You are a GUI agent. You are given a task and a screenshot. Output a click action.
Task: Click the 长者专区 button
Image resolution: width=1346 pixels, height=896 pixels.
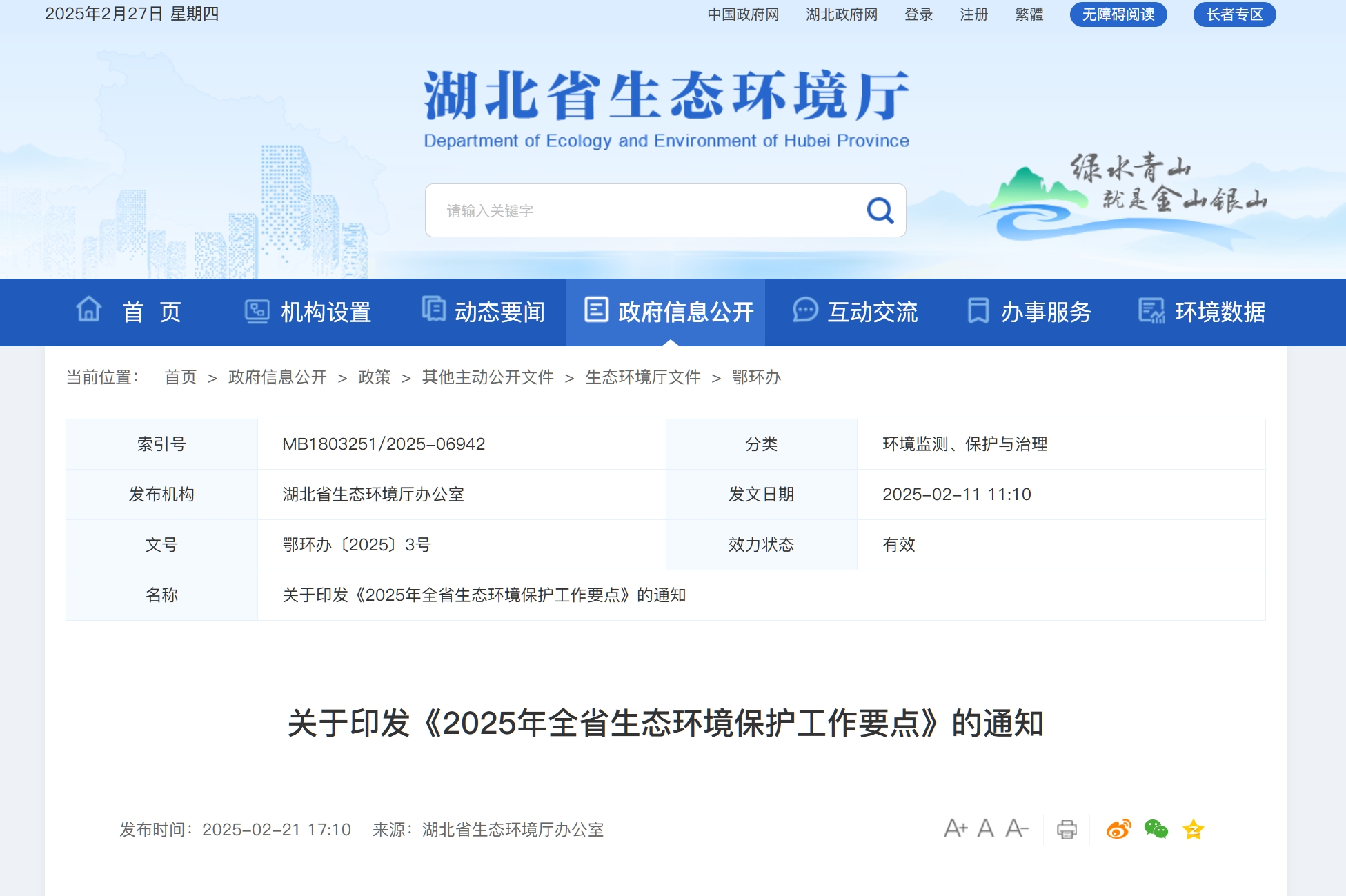1234,14
